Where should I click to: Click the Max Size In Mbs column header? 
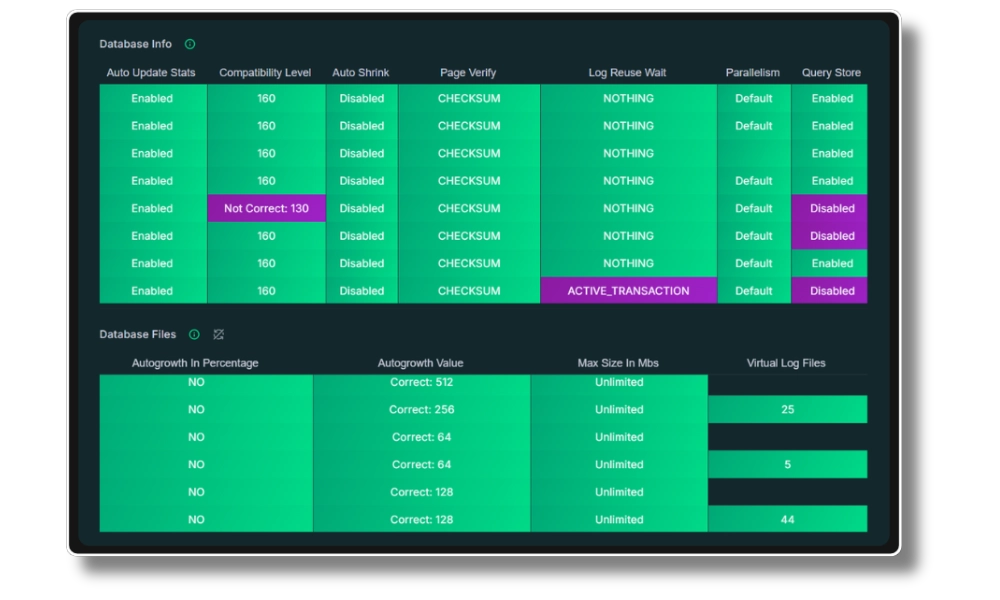click(618, 363)
